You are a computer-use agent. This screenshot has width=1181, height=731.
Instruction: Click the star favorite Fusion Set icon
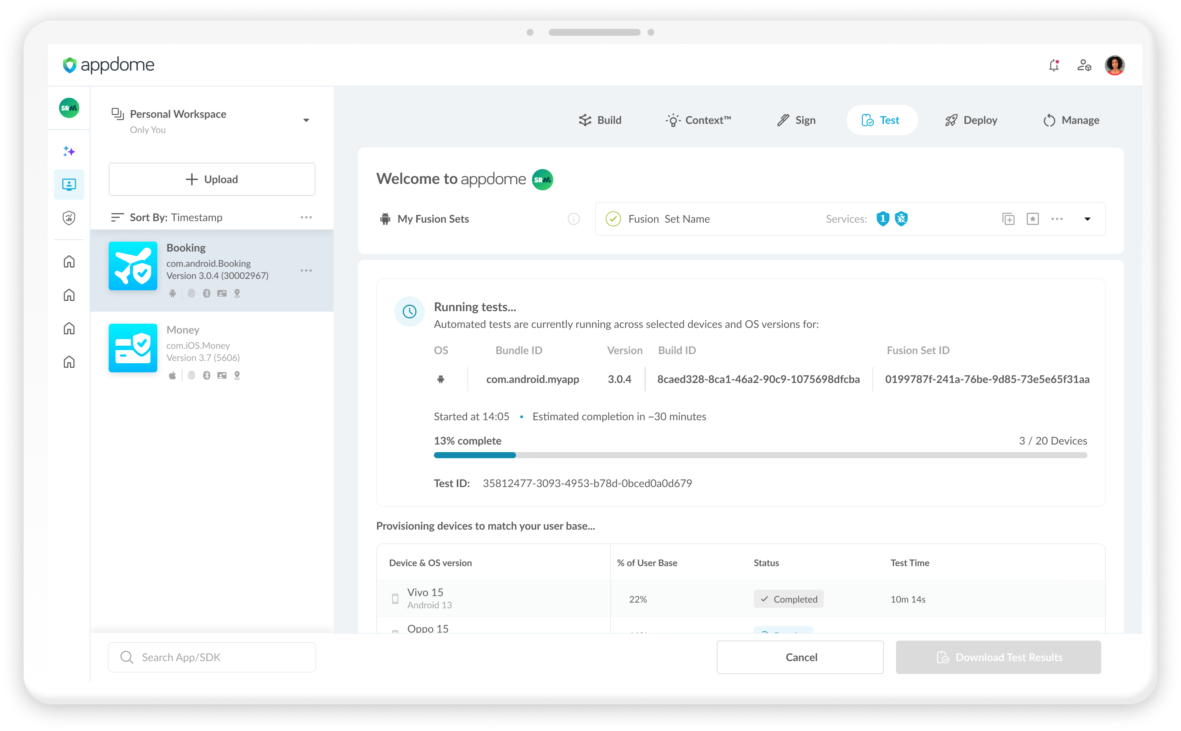point(1033,219)
